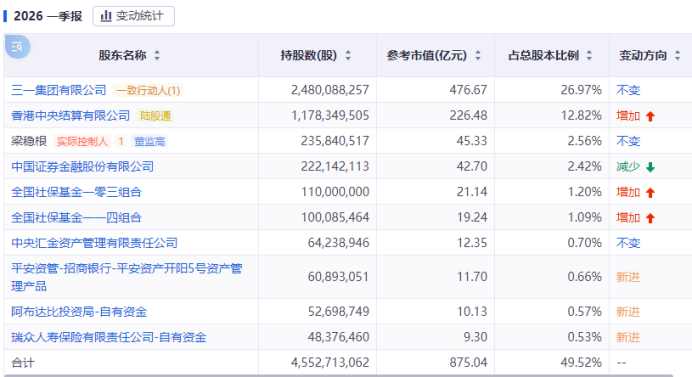Click 不变 in 三一集团 row

coord(628,90)
